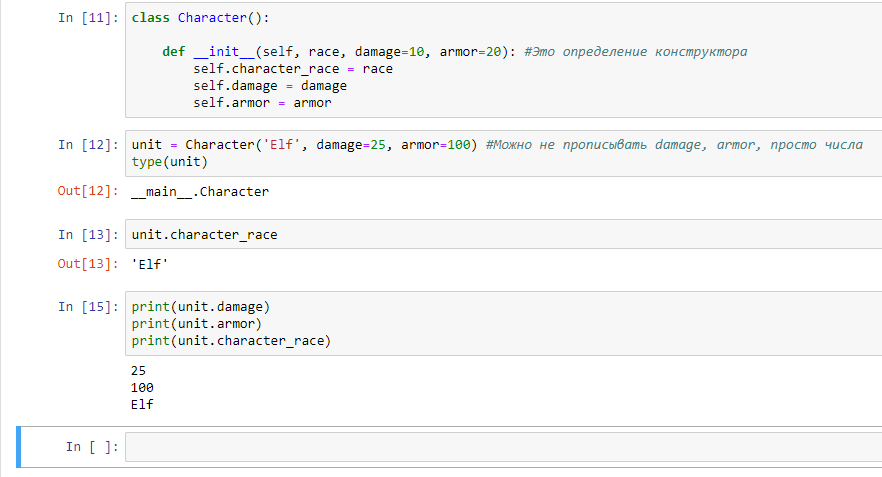Click the self.damage assignment line
Viewport: 882px width, 477px height.
click(270, 86)
